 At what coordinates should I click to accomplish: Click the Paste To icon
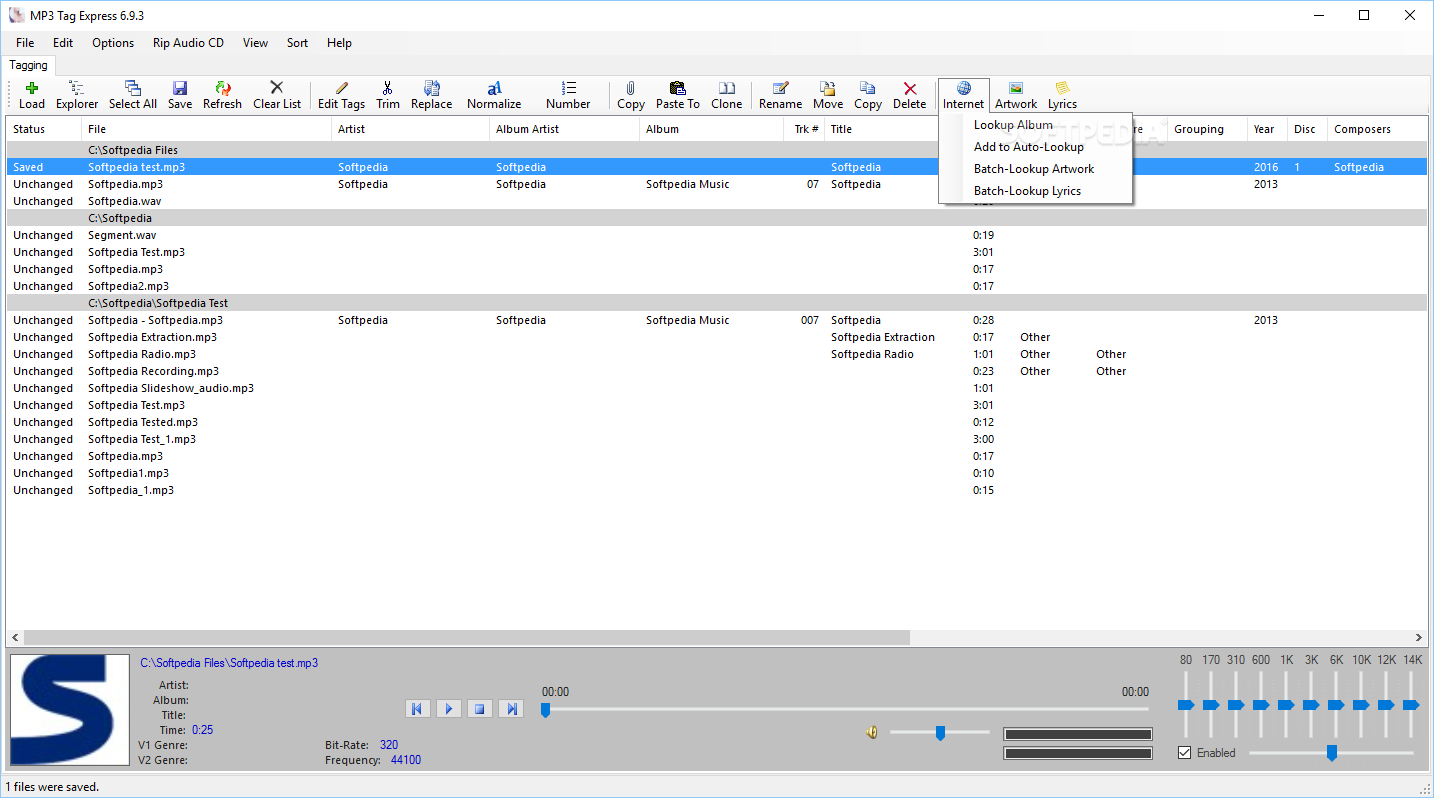click(678, 95)
